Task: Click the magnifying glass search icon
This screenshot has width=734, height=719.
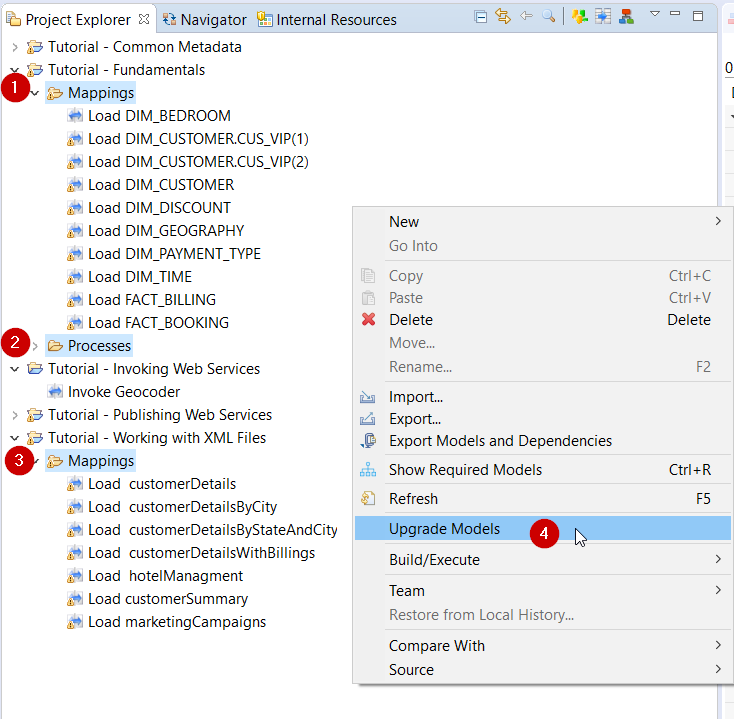Action: click(548, 16)
